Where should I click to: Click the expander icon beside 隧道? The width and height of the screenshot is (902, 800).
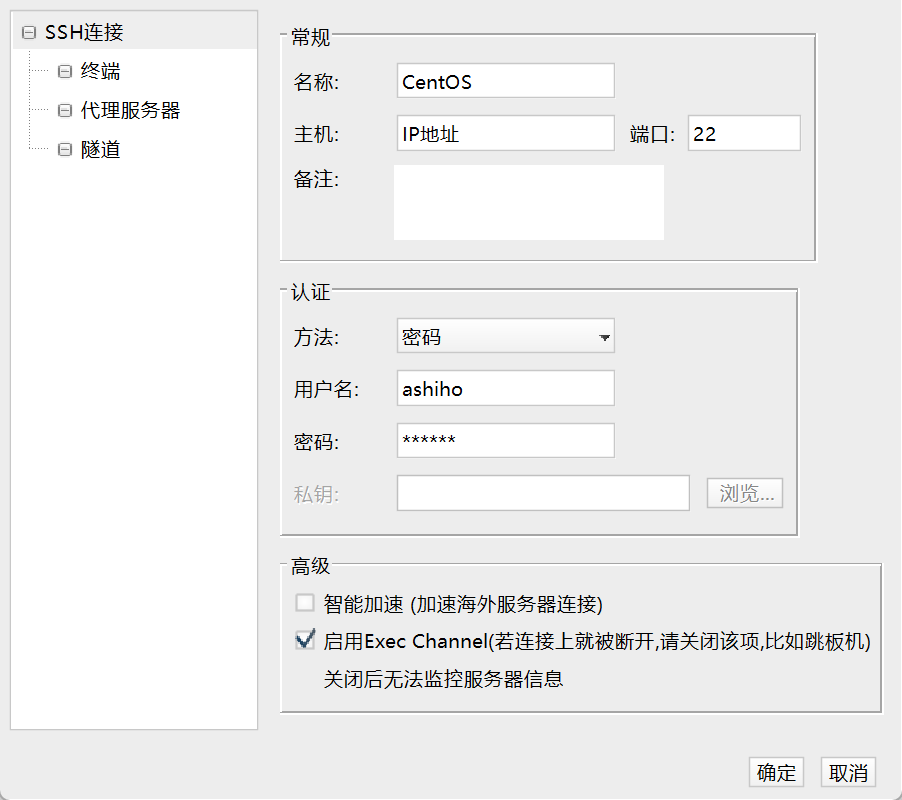point(65,150)
